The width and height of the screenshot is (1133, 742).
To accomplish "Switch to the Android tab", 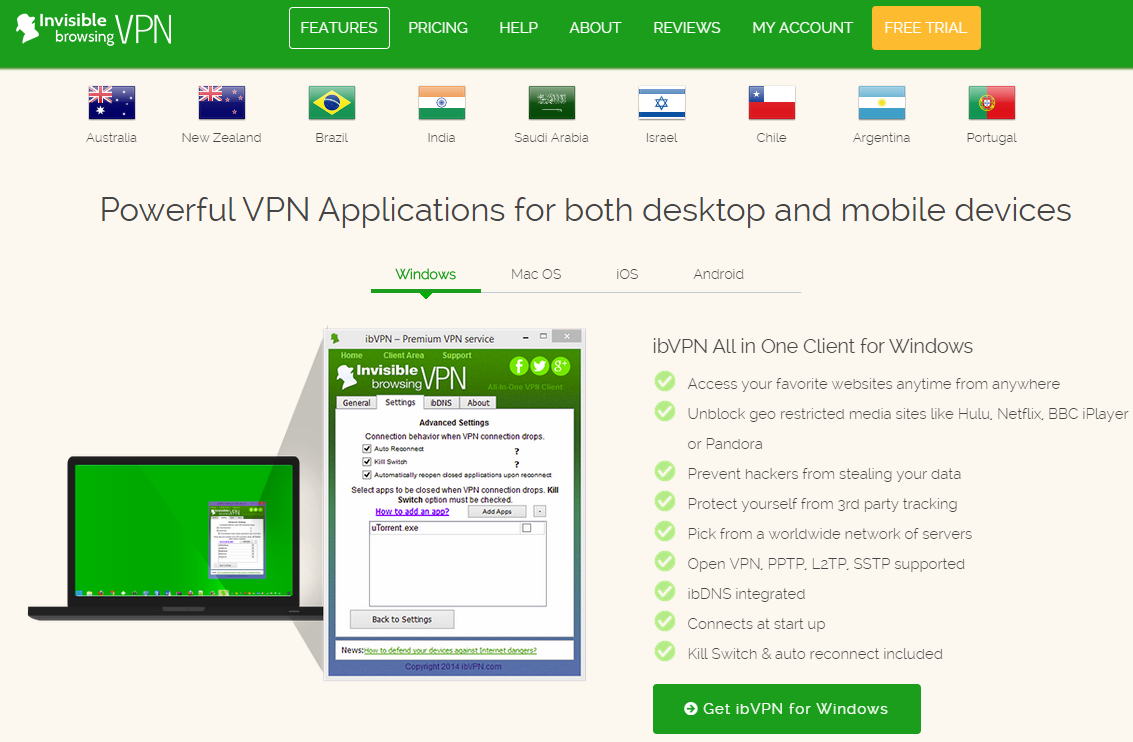I will tap(718, 275).
